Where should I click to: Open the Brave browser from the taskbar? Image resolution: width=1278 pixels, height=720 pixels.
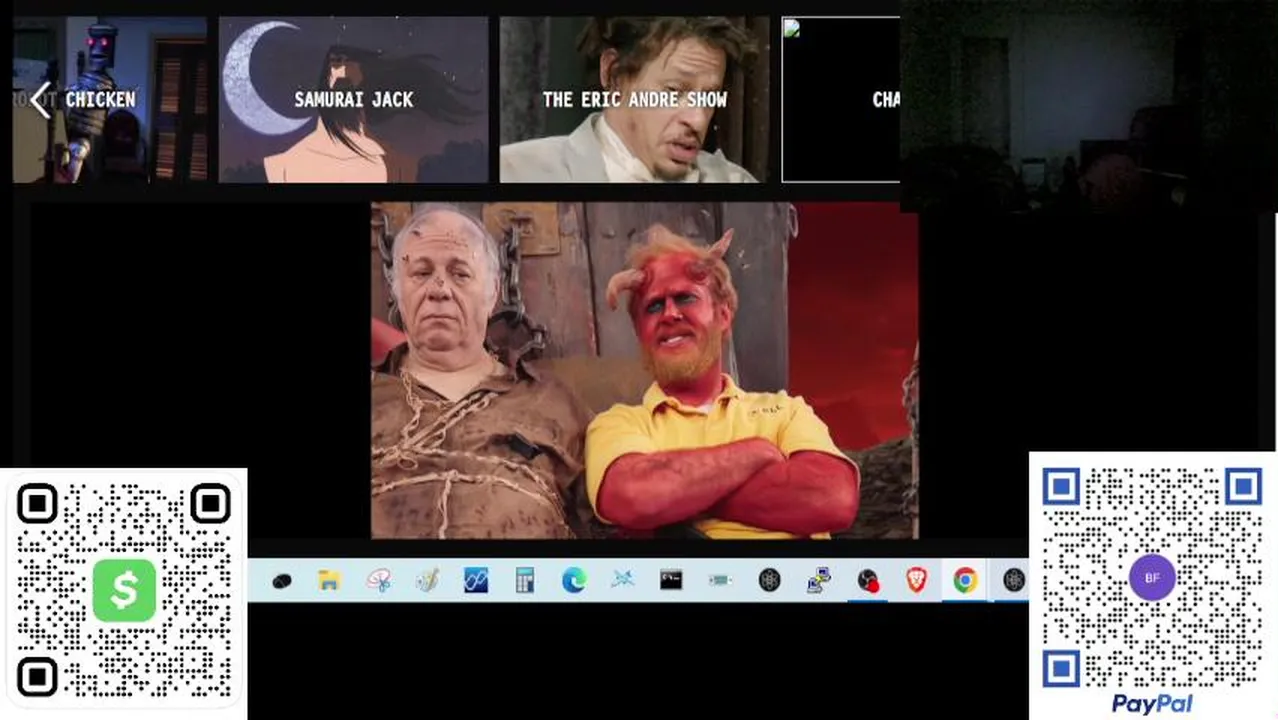tap(916, 580)
